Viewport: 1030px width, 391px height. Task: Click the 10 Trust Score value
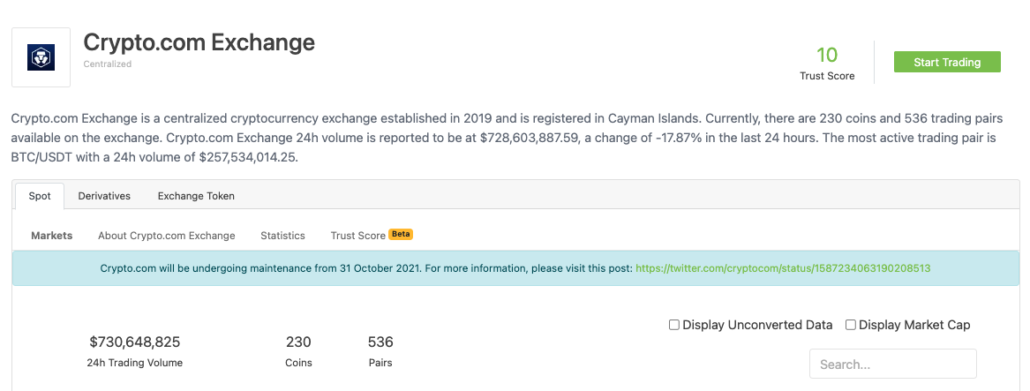click(827, 55)
